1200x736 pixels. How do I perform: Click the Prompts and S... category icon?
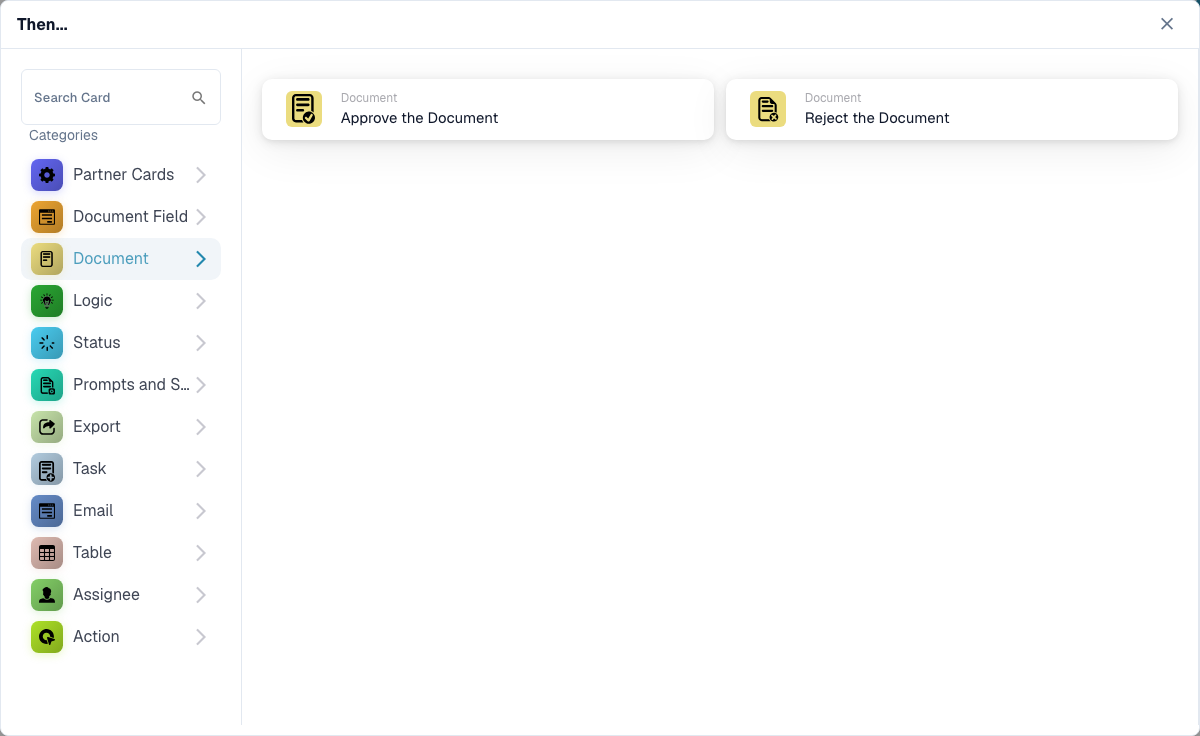tap(47, 385)
